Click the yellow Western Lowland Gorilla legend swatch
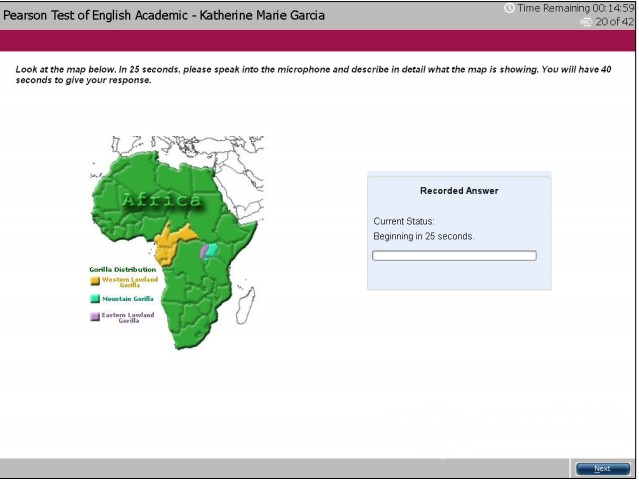The width and height of the screenshot is (639, 480). click(x=95, y=281)
